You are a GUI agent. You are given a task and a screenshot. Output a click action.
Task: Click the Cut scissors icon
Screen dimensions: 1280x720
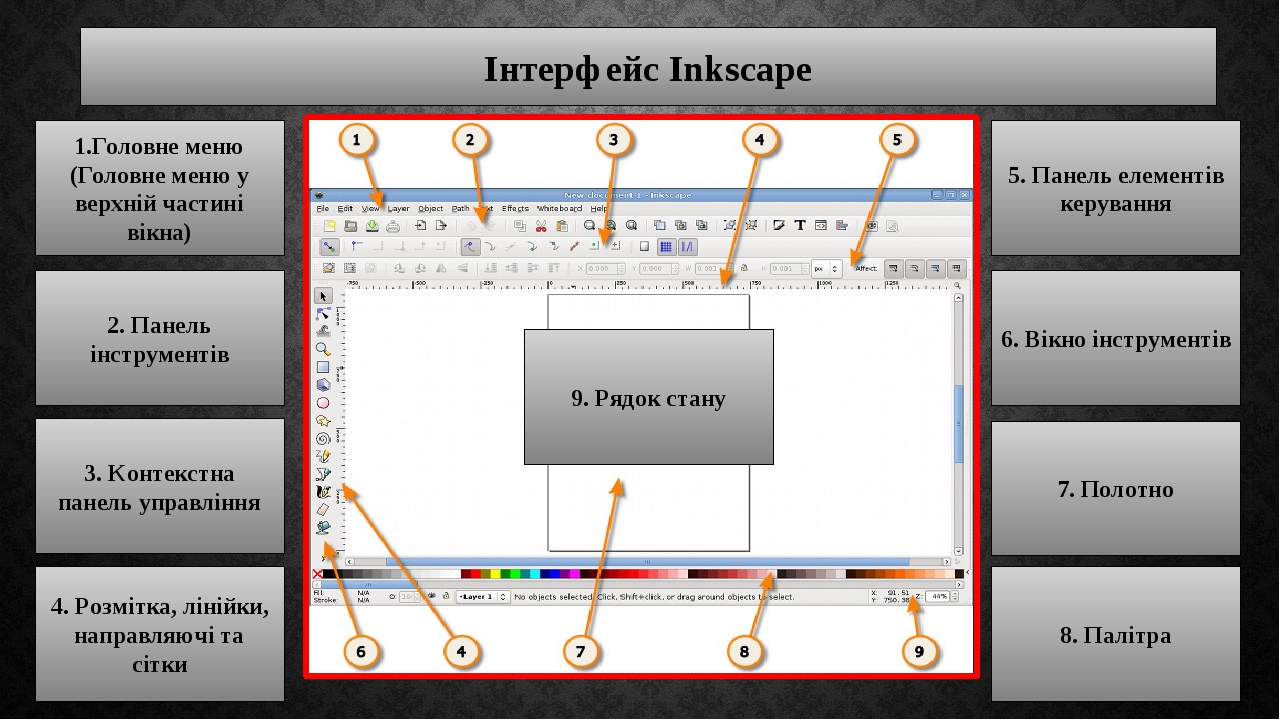[x=541, y=226]
